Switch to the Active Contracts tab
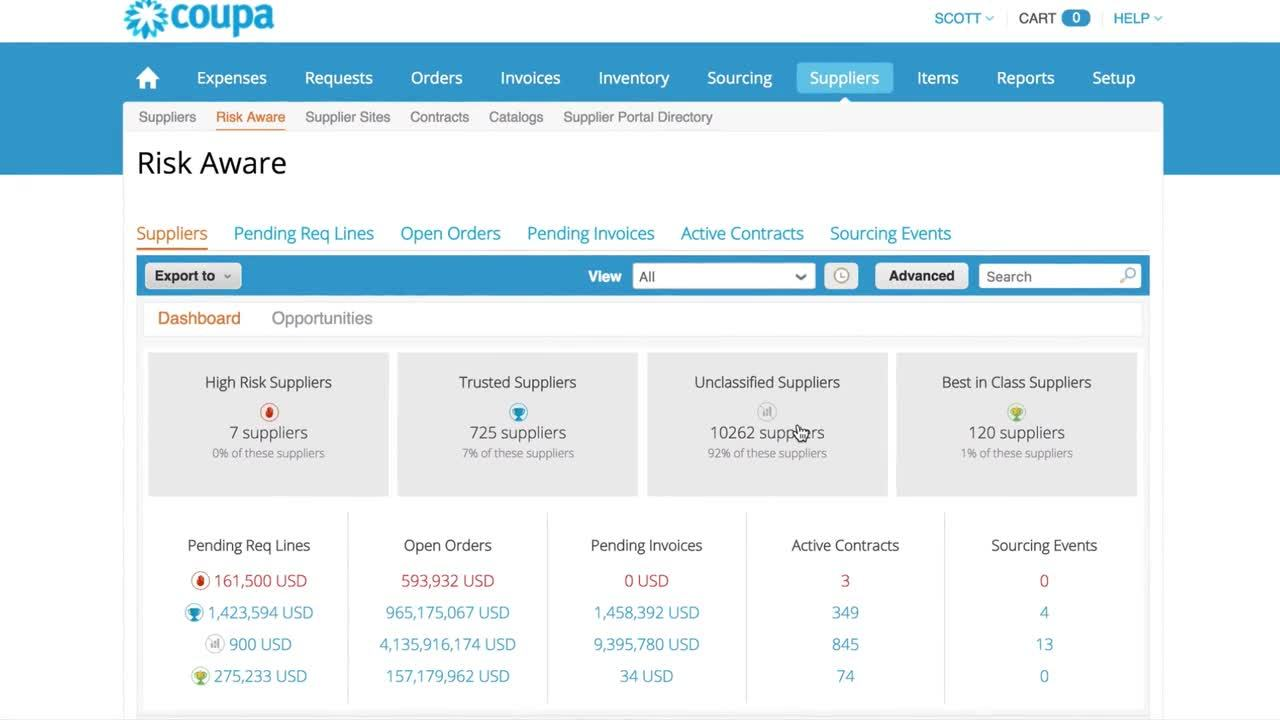 742,233
